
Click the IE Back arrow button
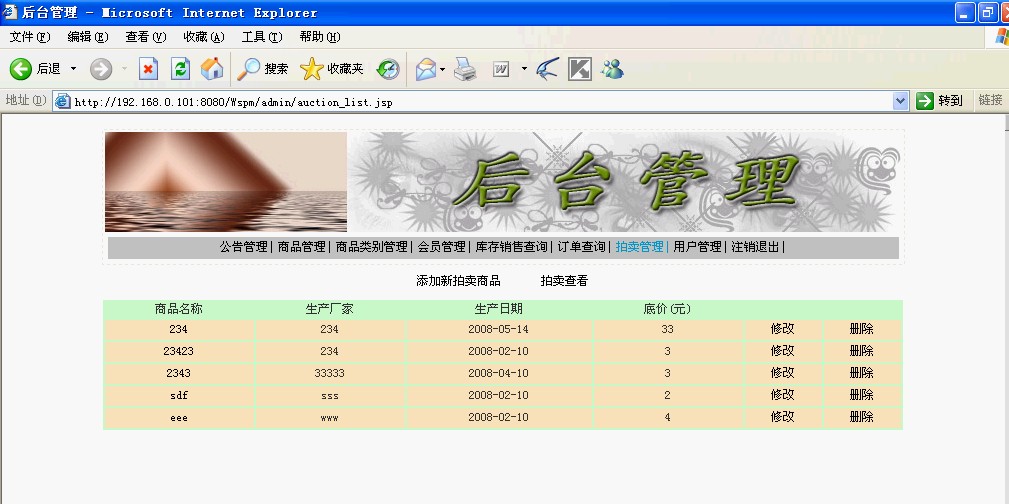coord(21,69)
